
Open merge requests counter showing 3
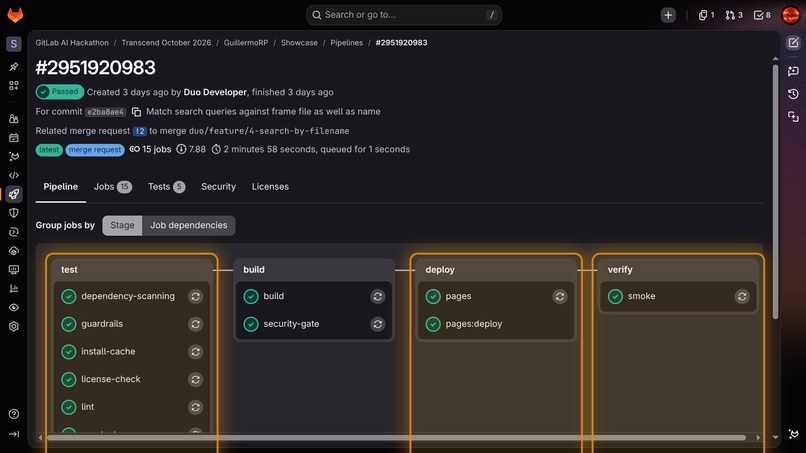pyautogui.click(x=734, y=15)
